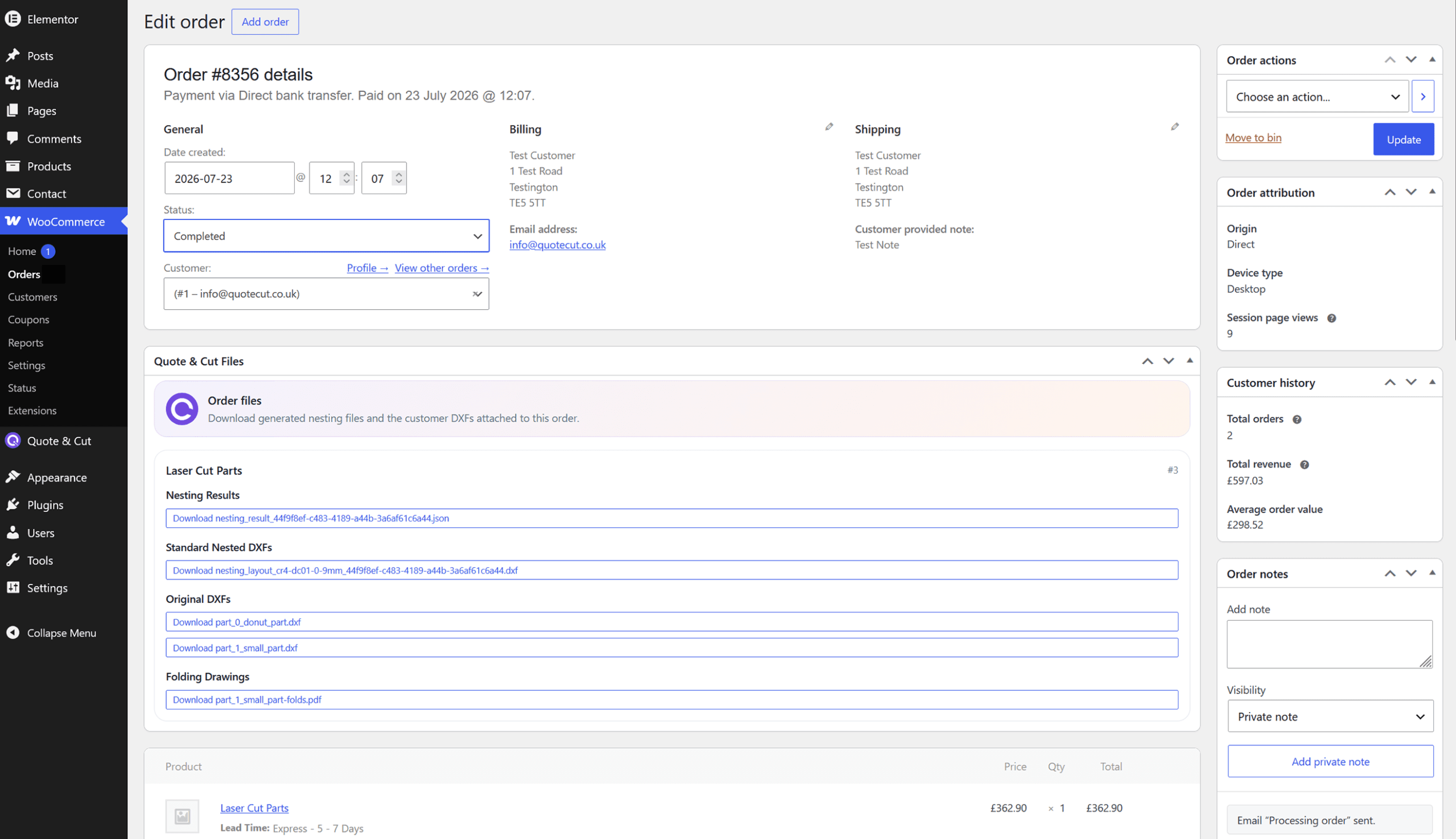Click the Contact envelope icon
Image resolution: width=1456 pixels, height=839 pixels.
tap(13, 194)
